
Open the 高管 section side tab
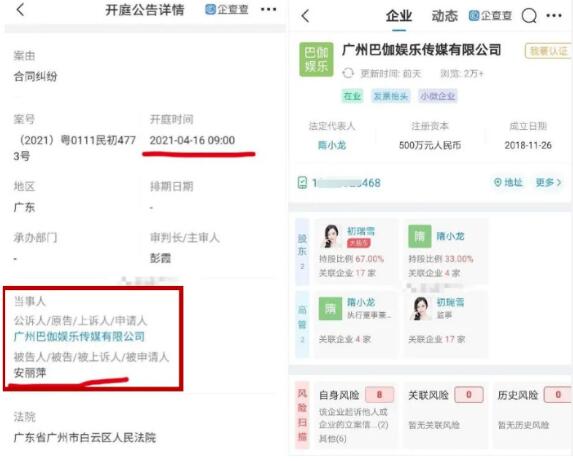click(x=302, y=324)
